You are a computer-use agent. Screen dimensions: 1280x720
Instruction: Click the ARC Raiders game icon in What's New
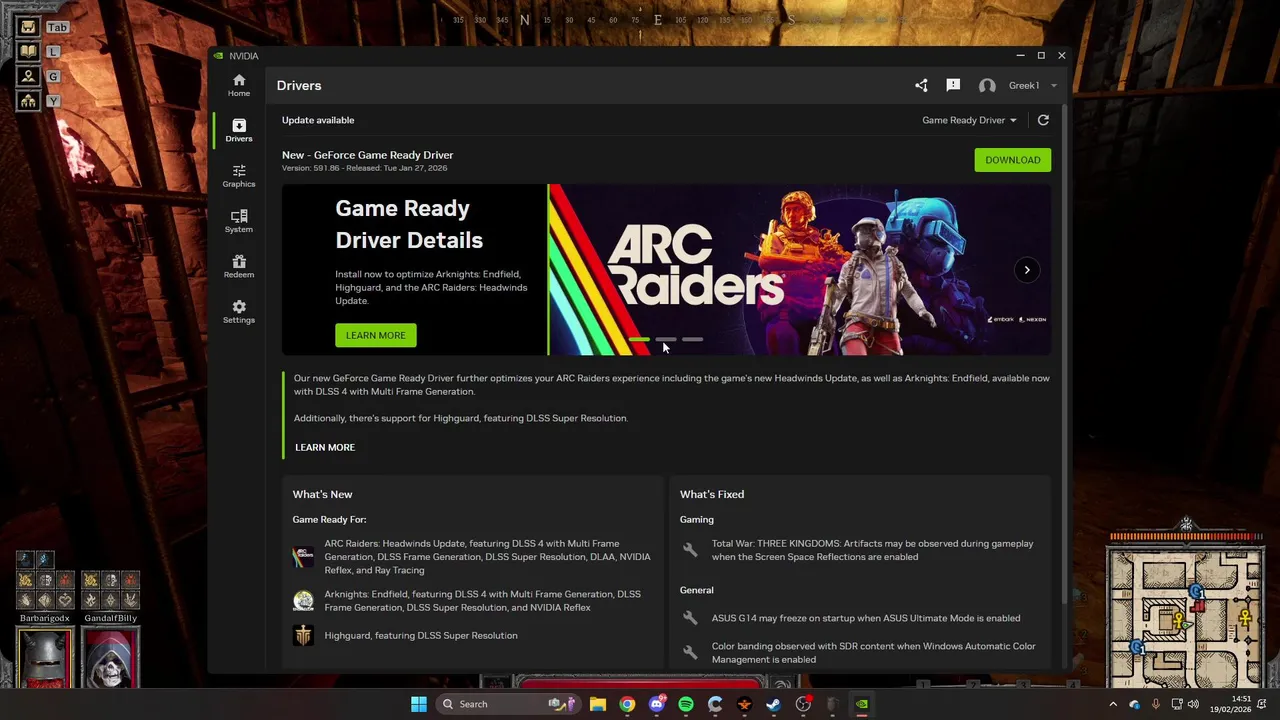coord(303,557)
